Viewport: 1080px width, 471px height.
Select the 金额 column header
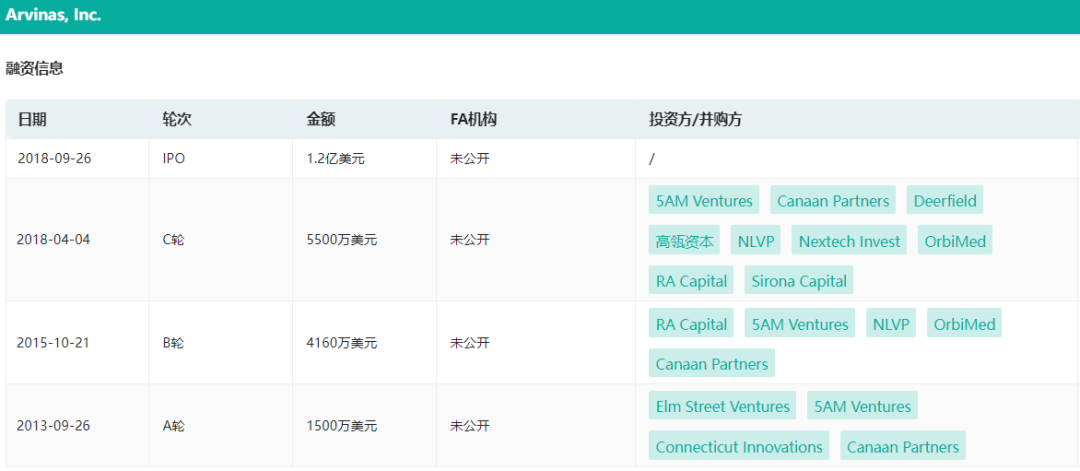(x=320, y=120)
